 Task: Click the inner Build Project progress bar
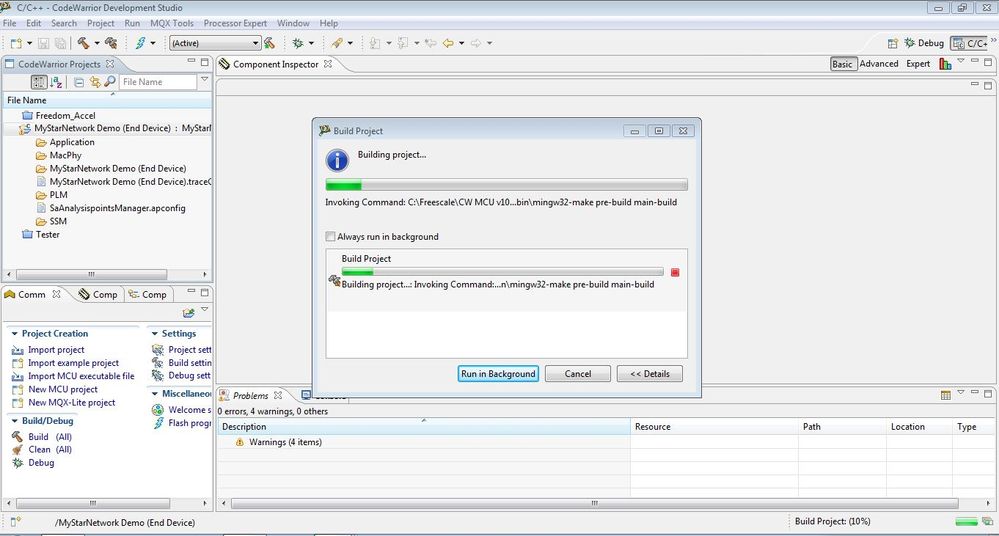click(502, 272)
